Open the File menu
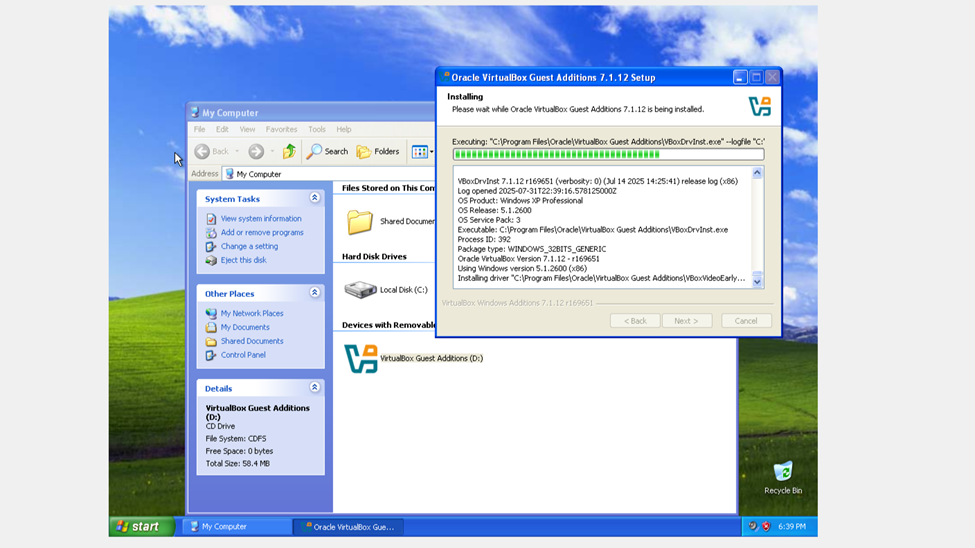This screenshot has height=548, width=975. pos(200,129)
